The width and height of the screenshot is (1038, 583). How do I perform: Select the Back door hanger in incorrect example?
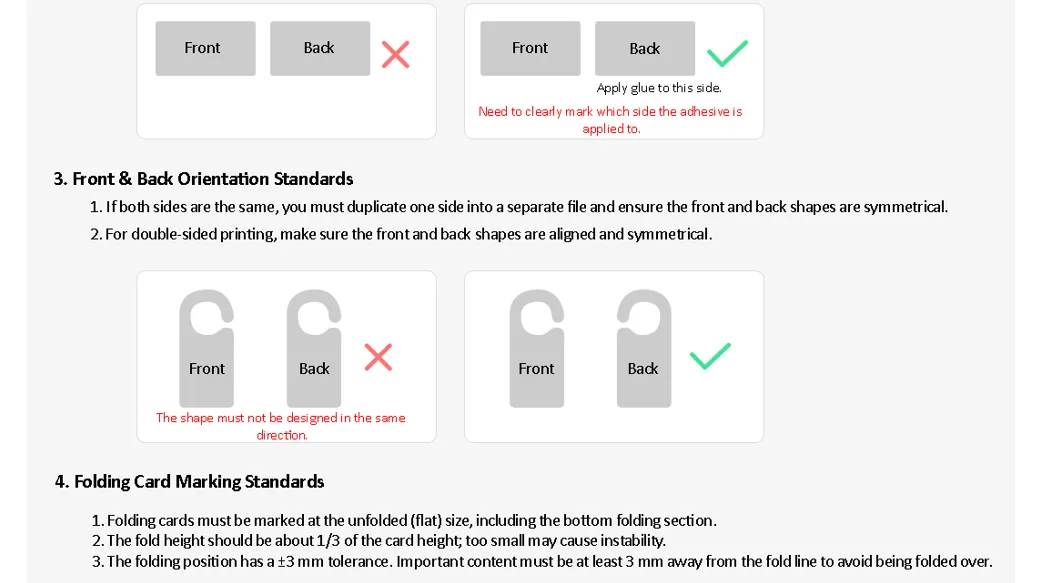click(314, 348)
